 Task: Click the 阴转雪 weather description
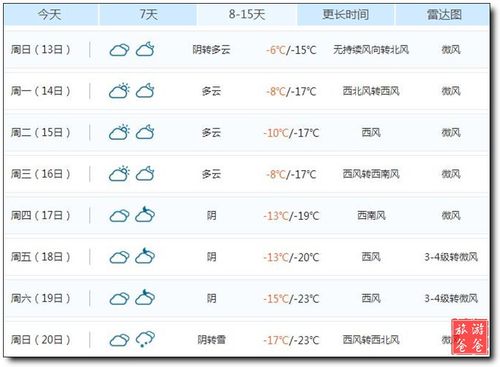pos(211,340)
